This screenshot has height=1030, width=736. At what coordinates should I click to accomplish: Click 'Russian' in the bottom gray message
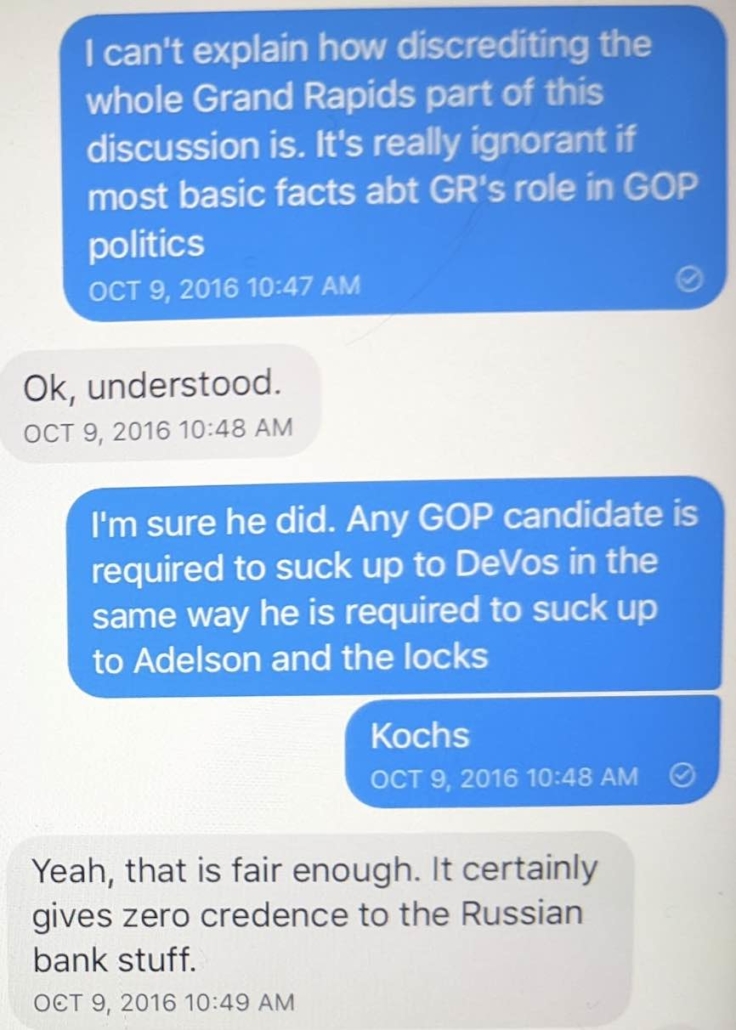522,914
